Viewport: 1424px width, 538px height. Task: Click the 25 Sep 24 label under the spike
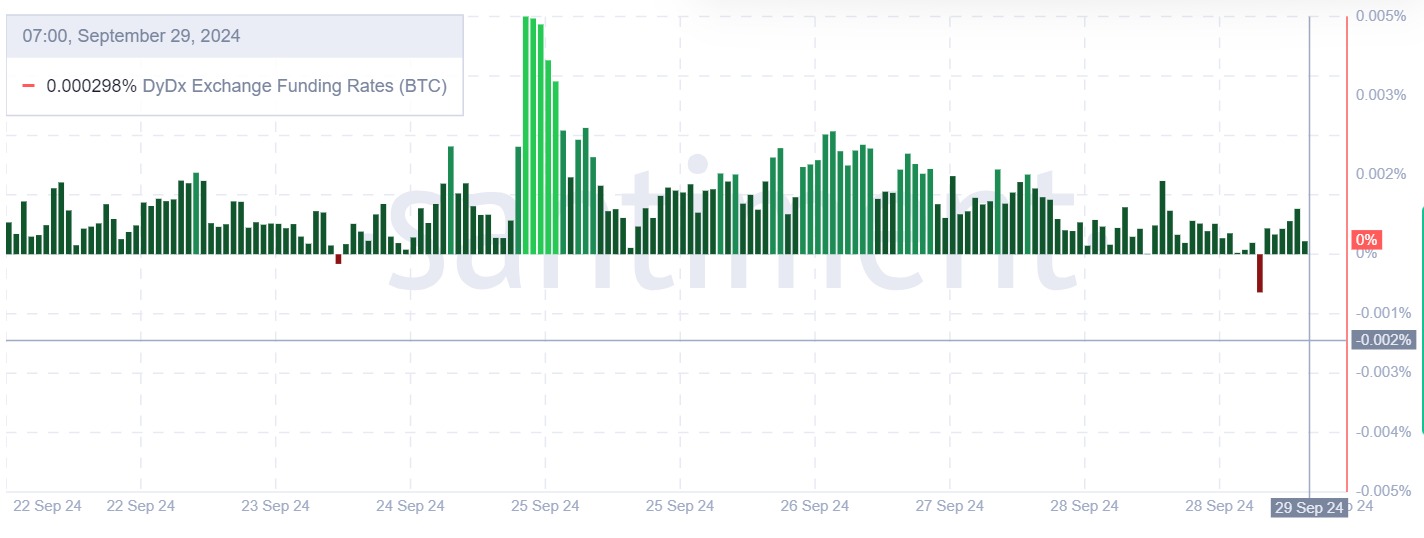pos(545,506)
